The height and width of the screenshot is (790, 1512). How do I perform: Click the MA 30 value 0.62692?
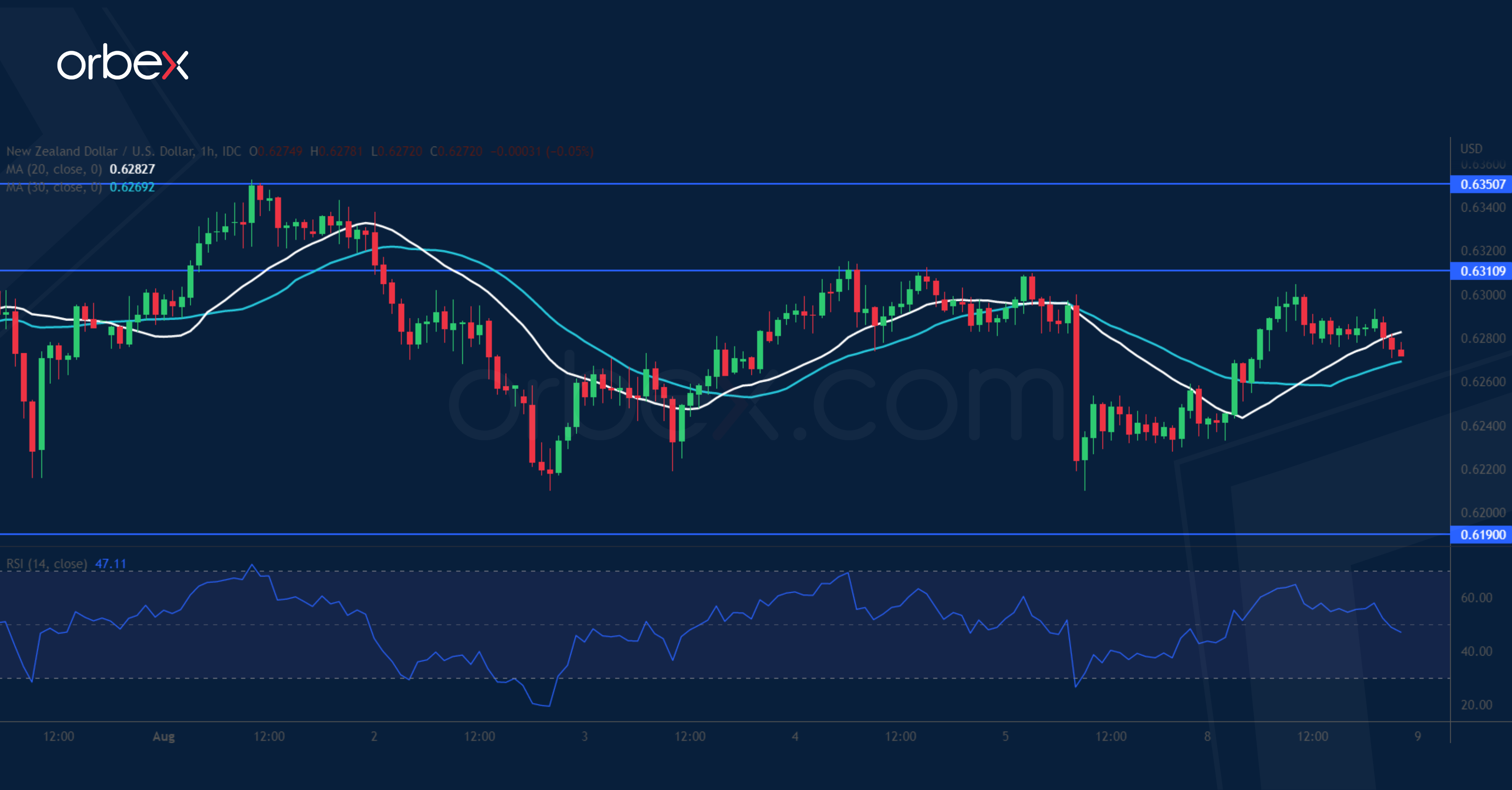[132, 187]
